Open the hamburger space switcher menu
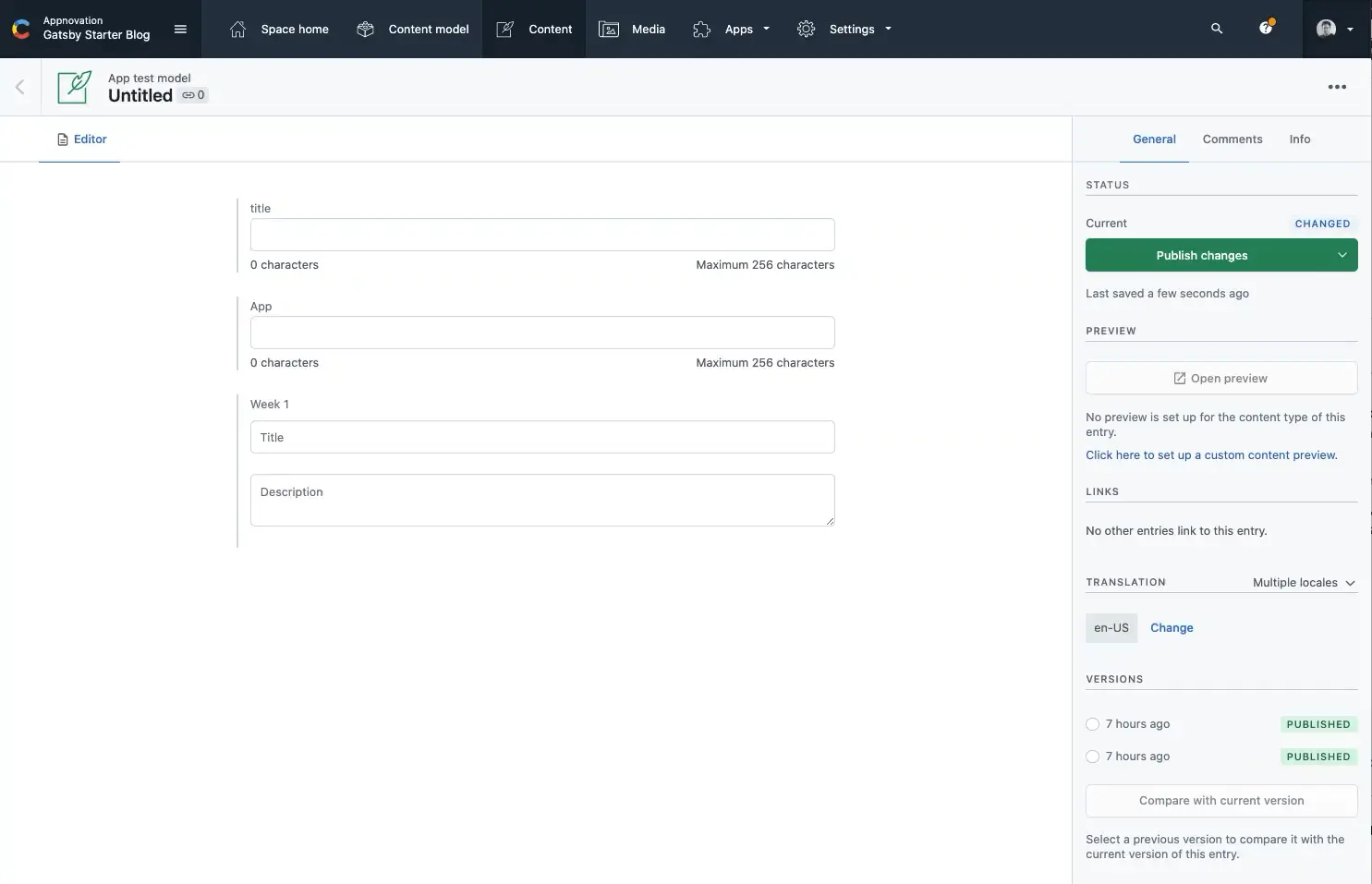This screenshot has width=1372, height=884. point(180,29)
